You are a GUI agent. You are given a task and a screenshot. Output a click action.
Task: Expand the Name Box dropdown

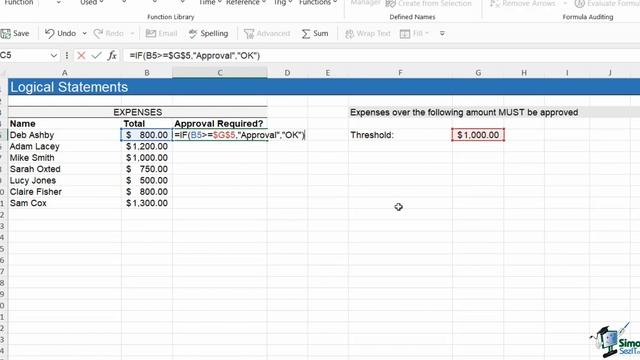click(x=53, y=56)
